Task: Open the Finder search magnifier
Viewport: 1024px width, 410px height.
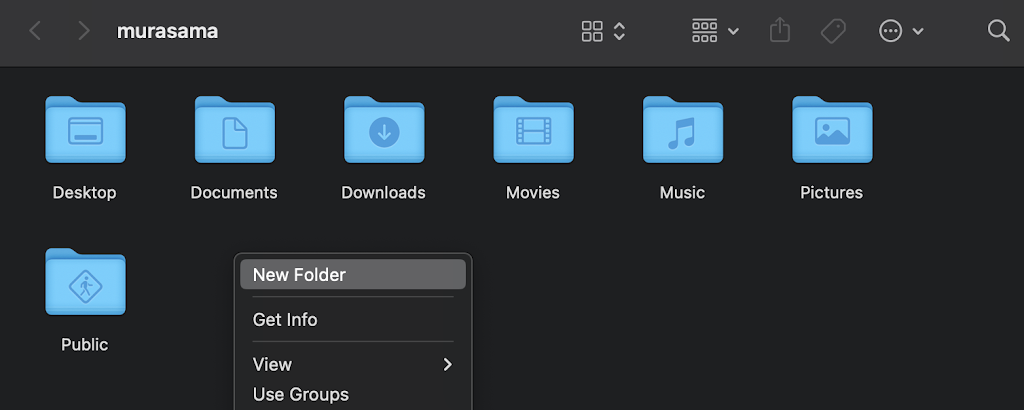Action: (x=998, y=31)
